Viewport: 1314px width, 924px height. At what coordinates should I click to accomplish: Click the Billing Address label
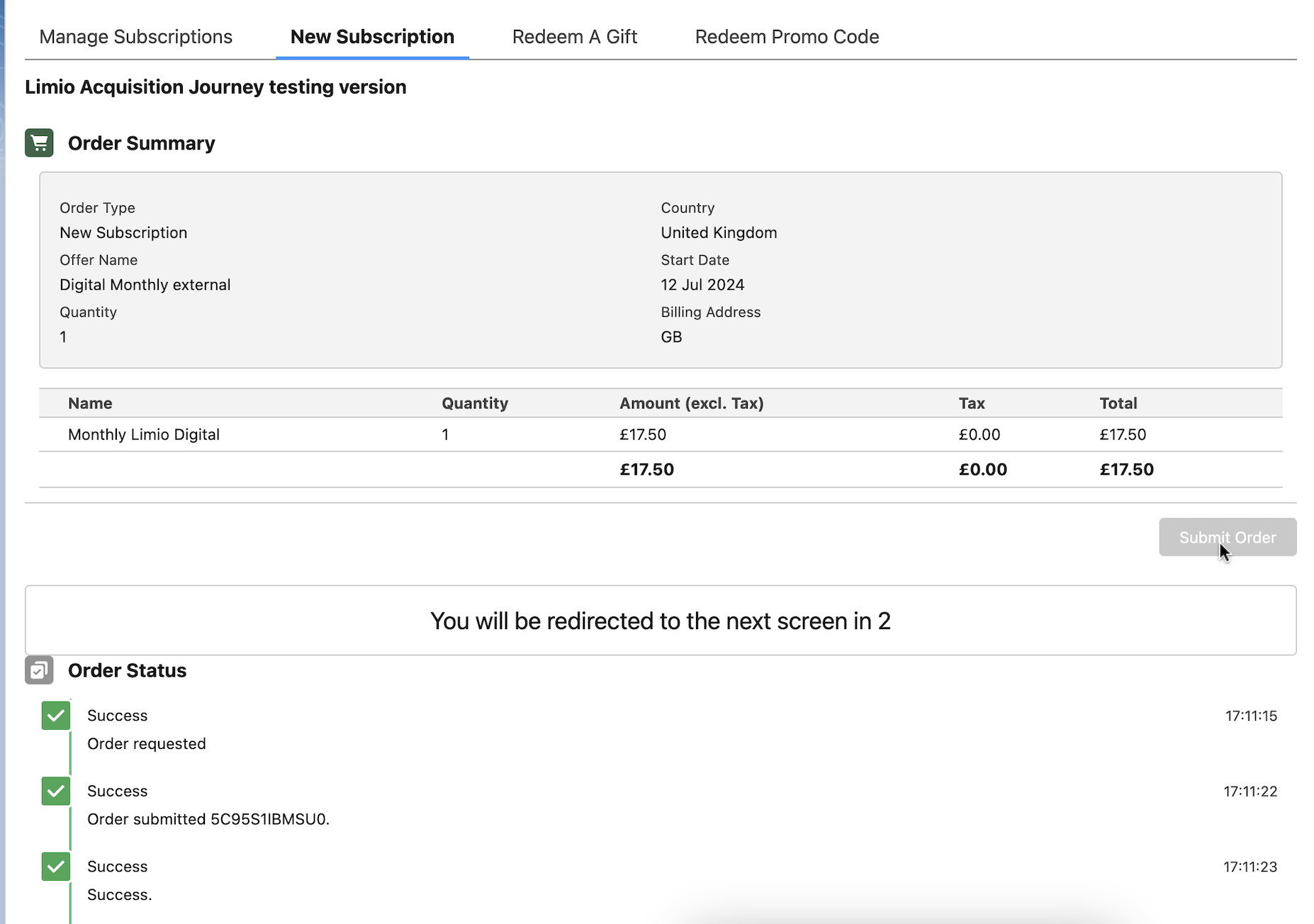coord(711,312)
